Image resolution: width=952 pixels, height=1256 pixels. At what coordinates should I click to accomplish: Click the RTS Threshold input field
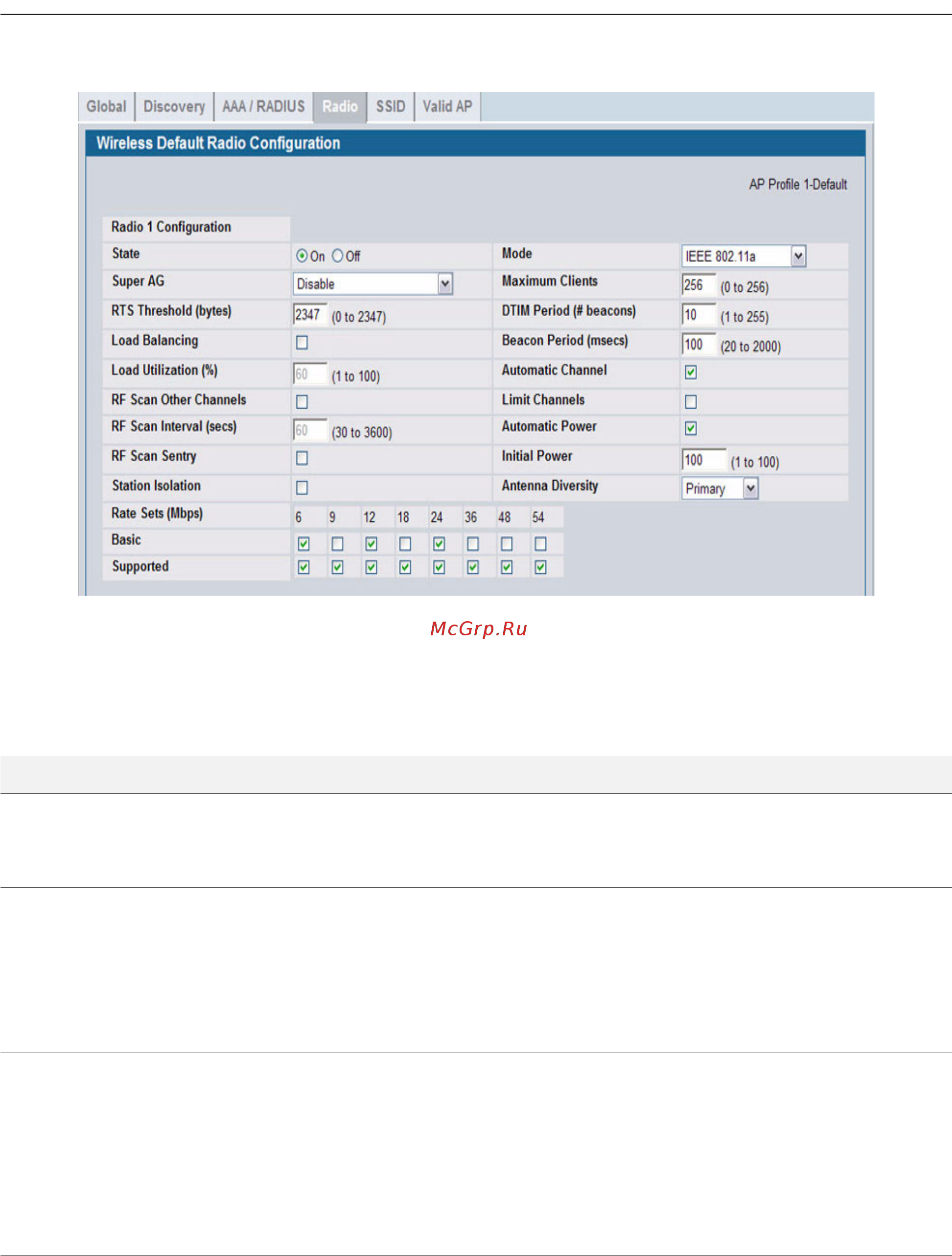pos(310,315)
